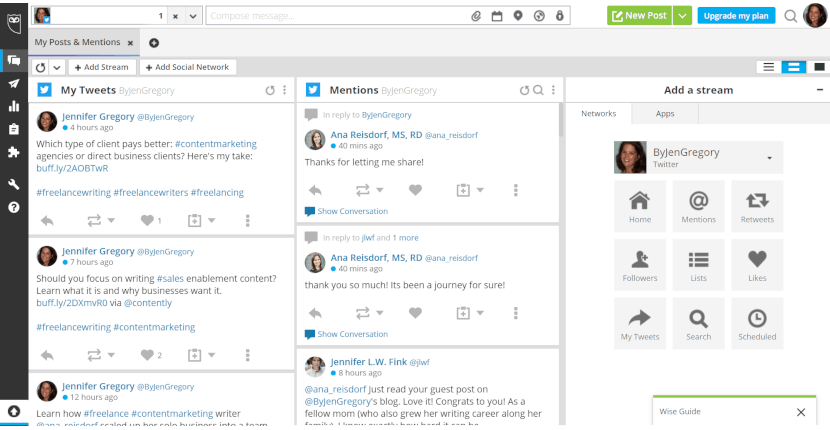Click the add location pin icon
Screen dimensions: 830x430
click(x=518, y=16)
